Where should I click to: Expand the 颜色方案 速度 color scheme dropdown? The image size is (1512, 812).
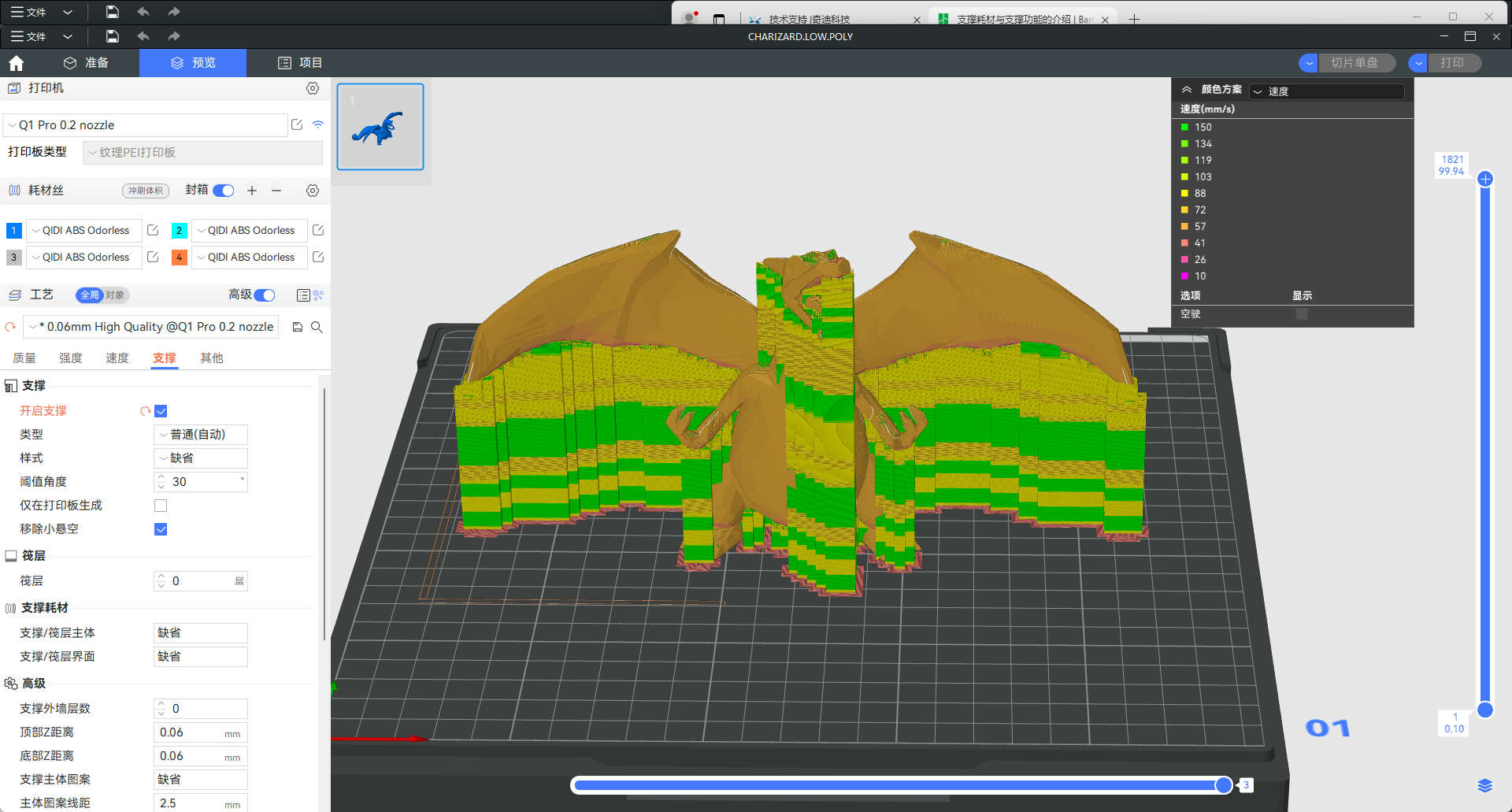point(1327,91)
